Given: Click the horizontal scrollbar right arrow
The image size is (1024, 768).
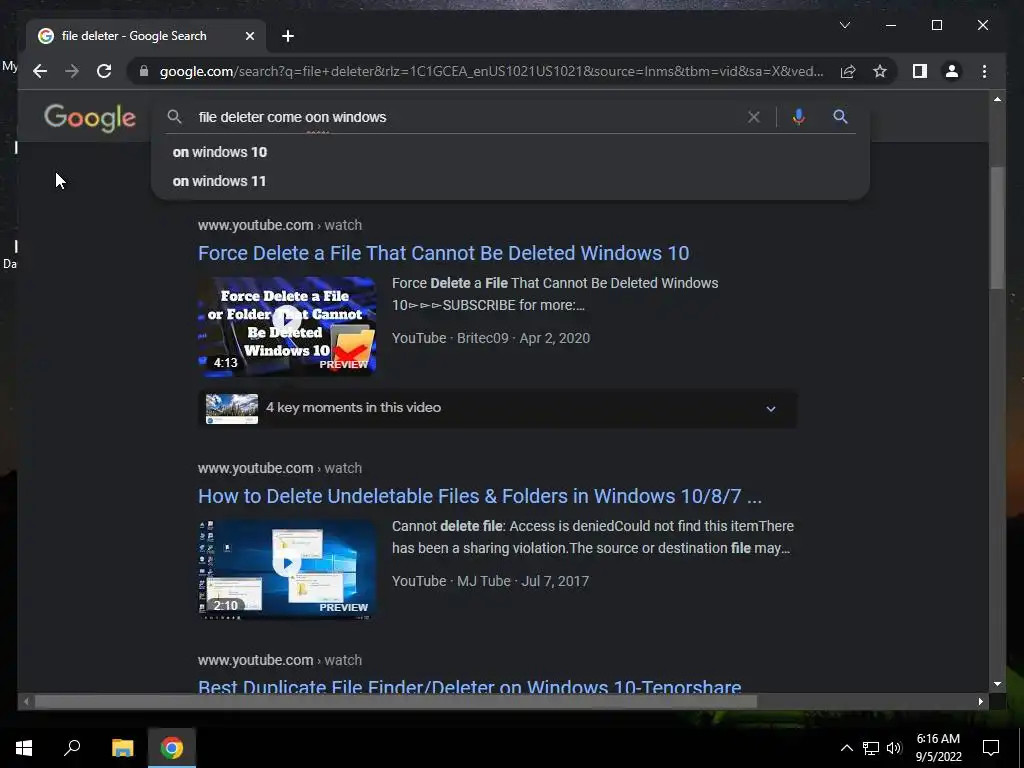Looking at the screenshot, I should [x=980, y=701].
